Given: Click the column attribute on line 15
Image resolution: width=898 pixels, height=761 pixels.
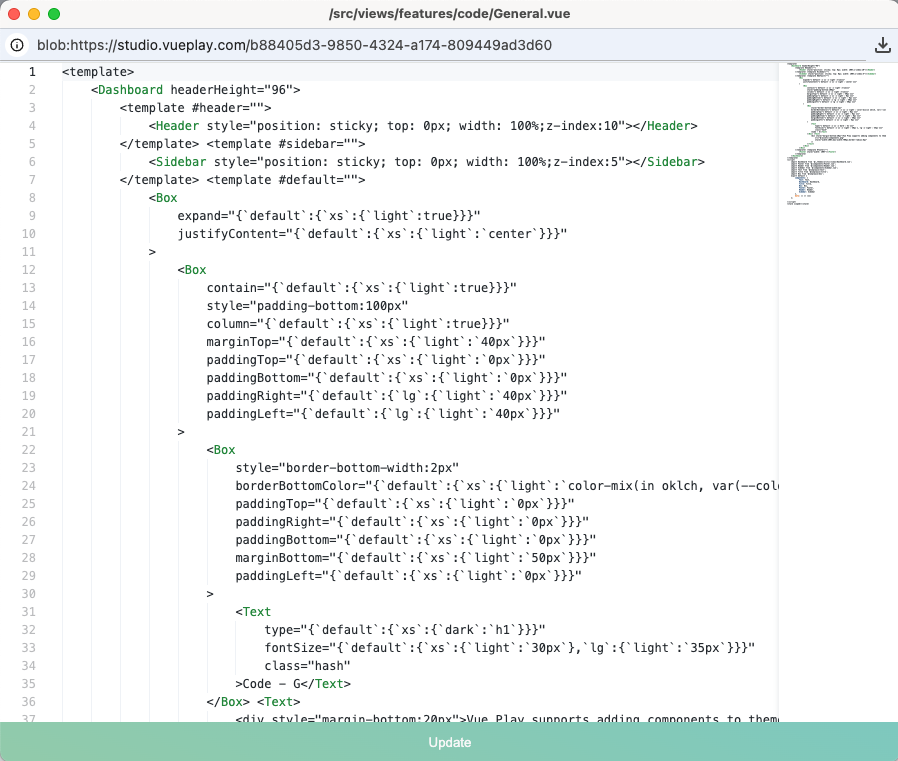Looking at the screenshot, I should [x=358, y=324].
